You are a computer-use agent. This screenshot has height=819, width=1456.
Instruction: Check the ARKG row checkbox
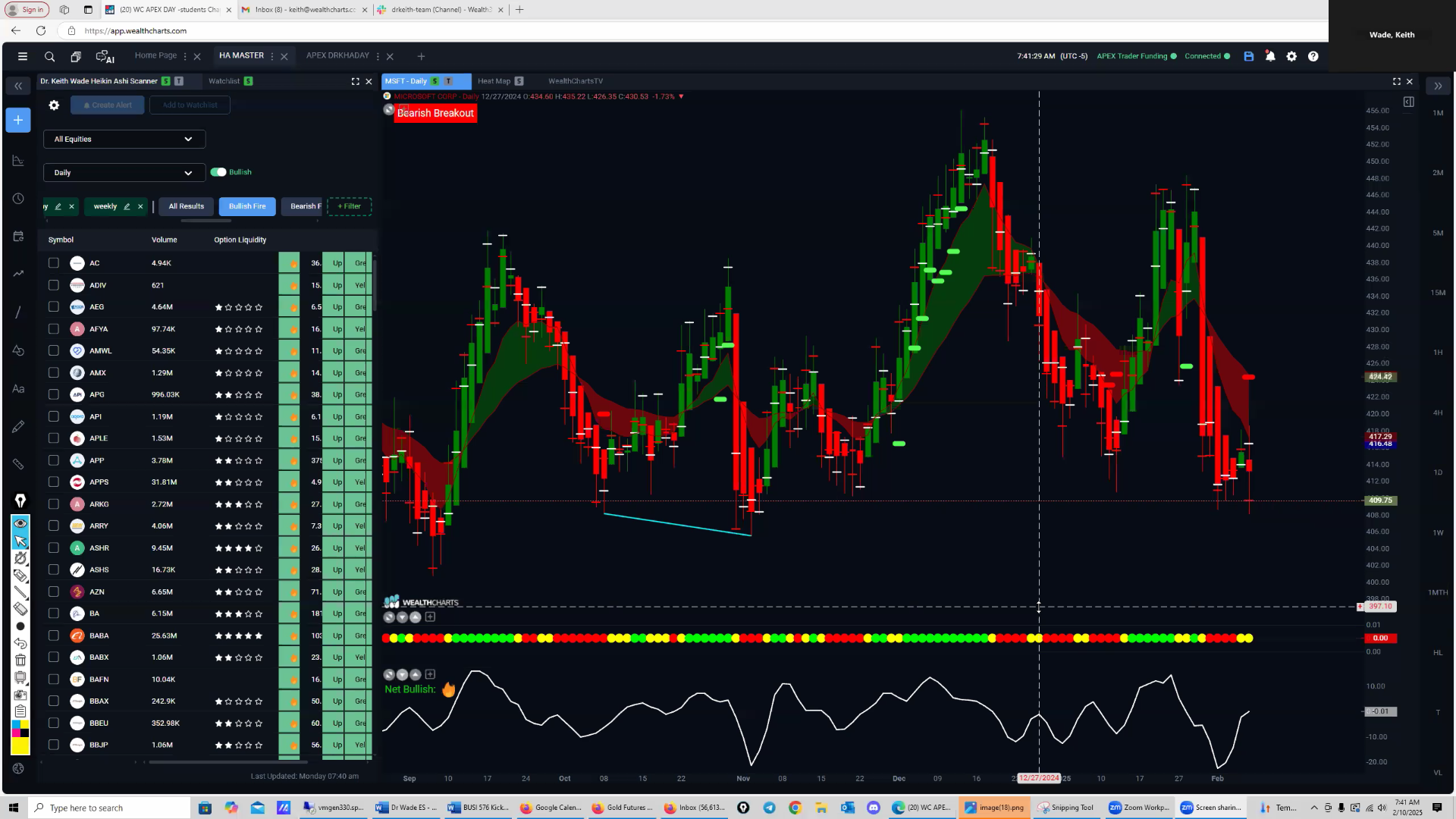tap(53, 504)
